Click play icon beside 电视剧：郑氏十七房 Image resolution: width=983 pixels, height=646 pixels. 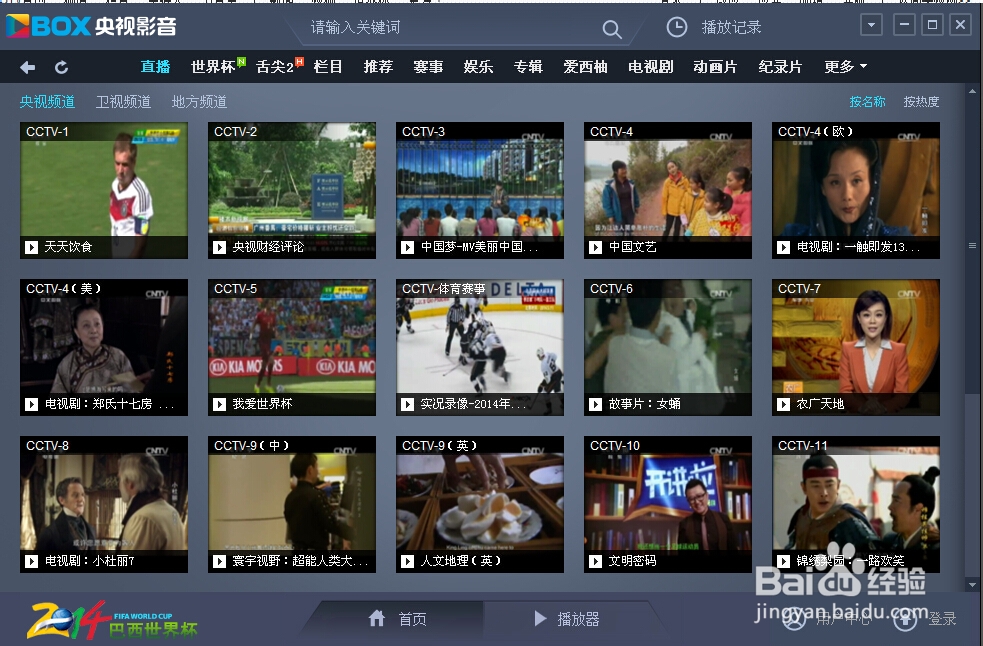click(31, 405)
